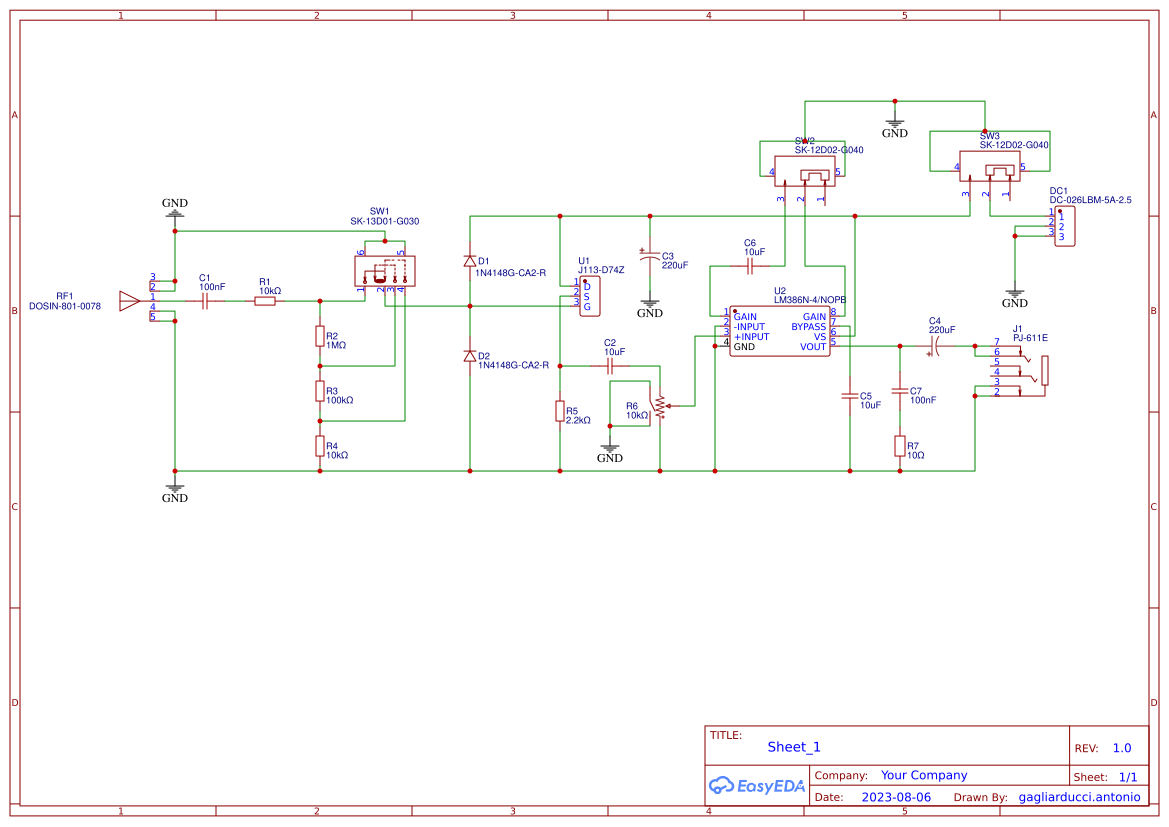Image resolution: width=1169 pixels, height=827 pixels.
Task: Select resistor R5 2.2kΩ symbol
Action: (x=560, y=411)
